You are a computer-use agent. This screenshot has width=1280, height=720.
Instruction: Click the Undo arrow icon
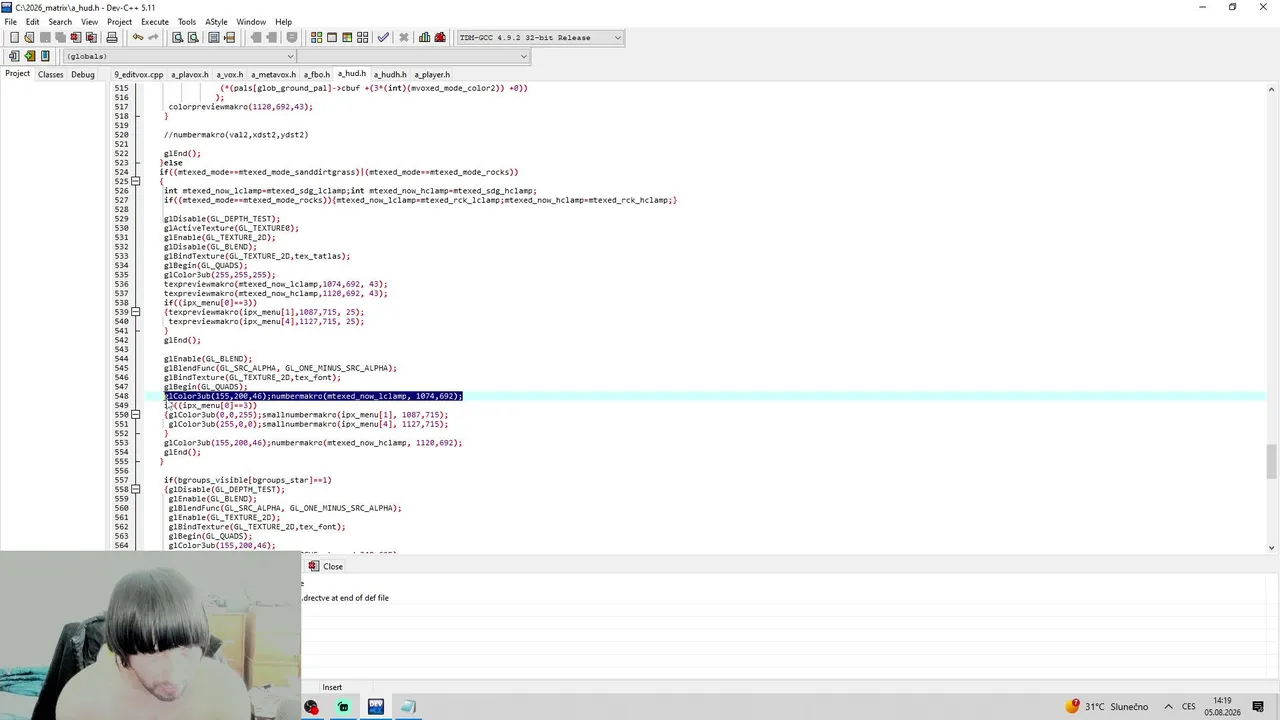pyautogui.click(x=138, y=38)
